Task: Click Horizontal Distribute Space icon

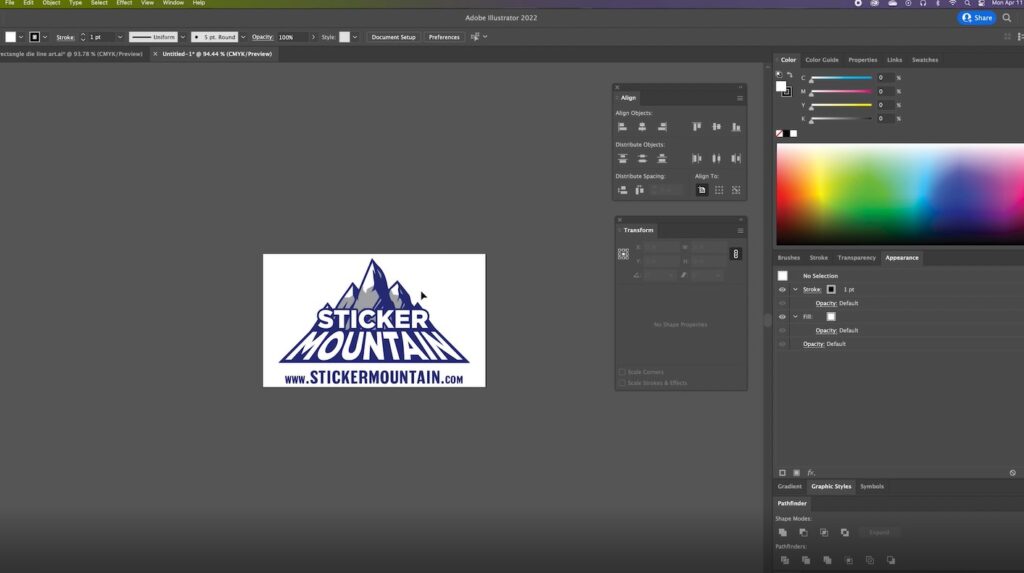Action: [x=639, y=190]
